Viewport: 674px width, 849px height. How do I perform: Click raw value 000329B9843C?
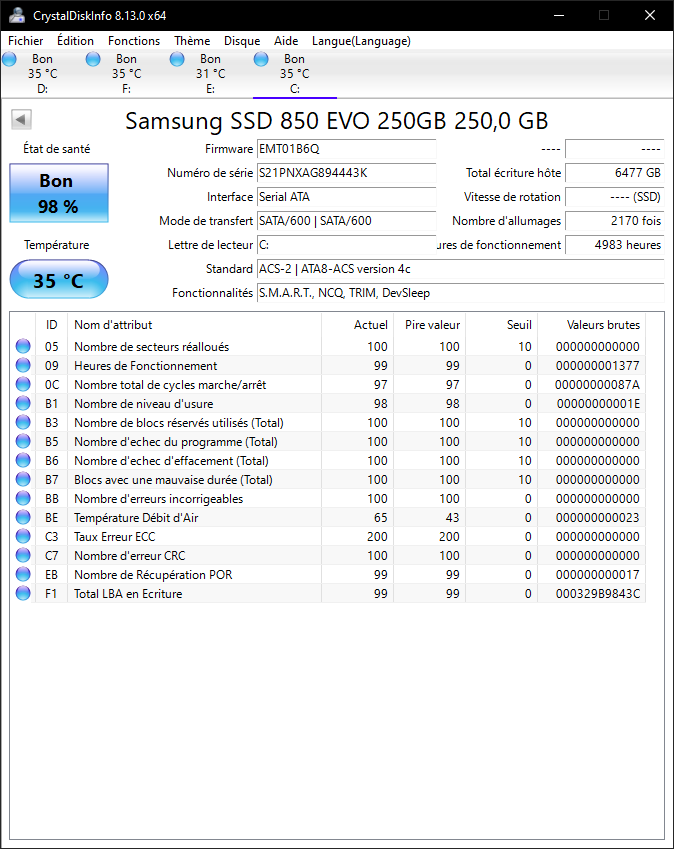[x=598, y=593]
